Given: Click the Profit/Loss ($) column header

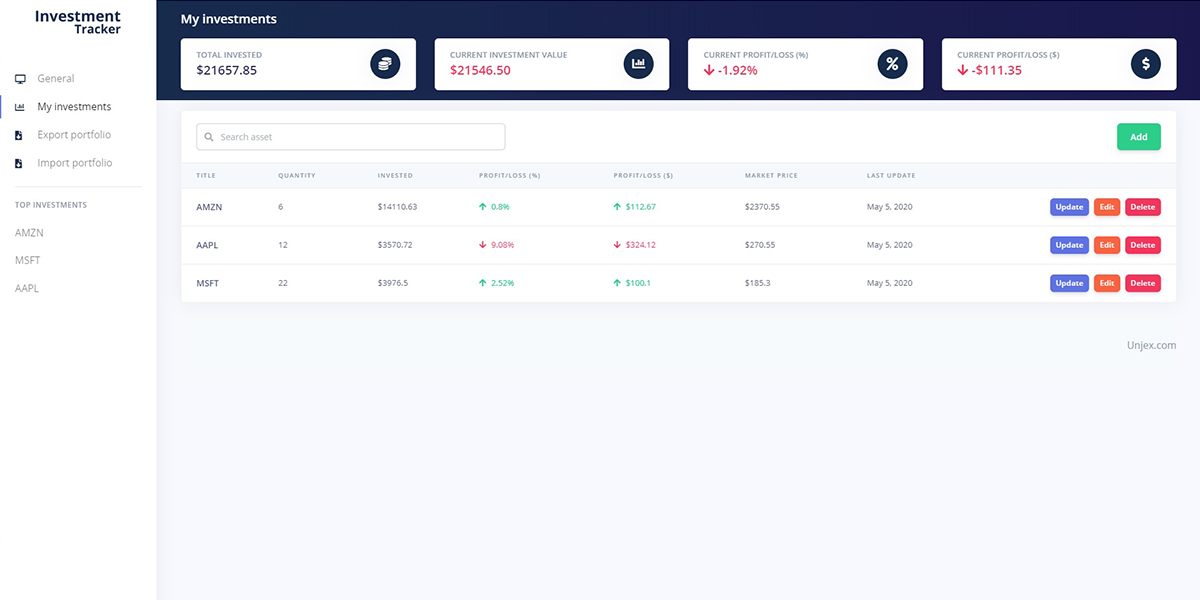Looking at the screenshot, I should [643, 176].
